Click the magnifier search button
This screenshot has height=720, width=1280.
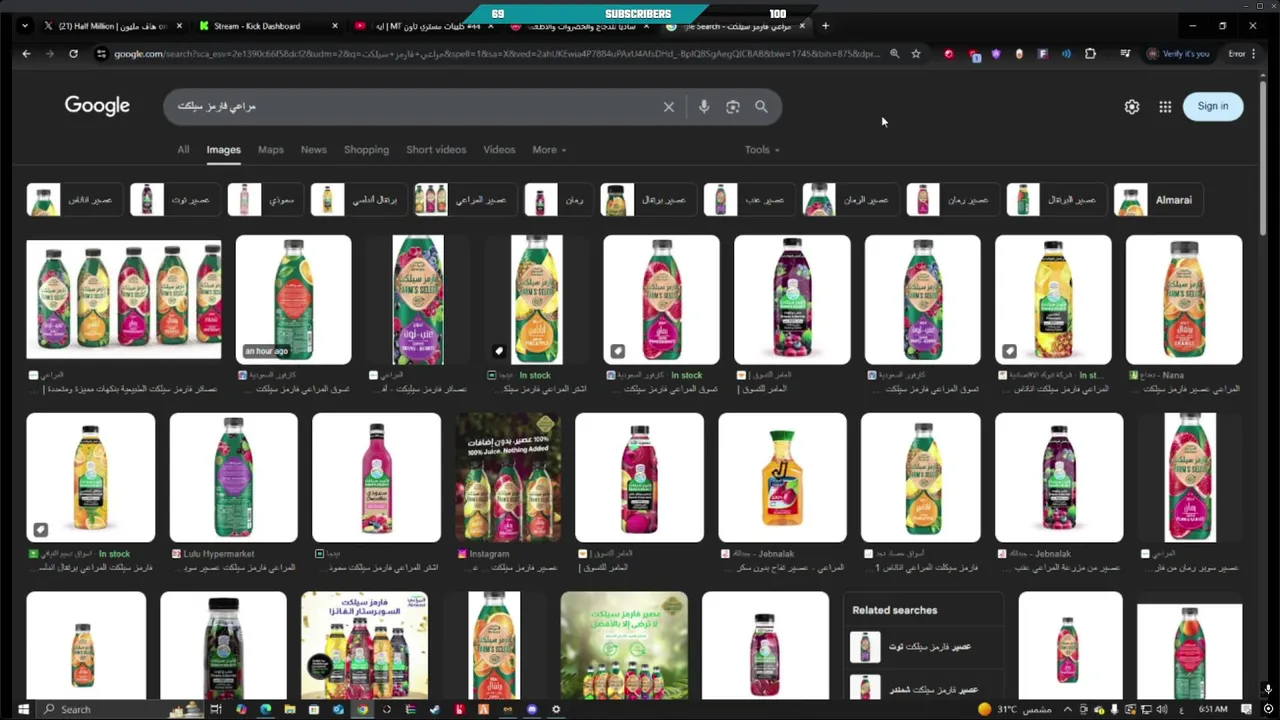tap(761, 107)
